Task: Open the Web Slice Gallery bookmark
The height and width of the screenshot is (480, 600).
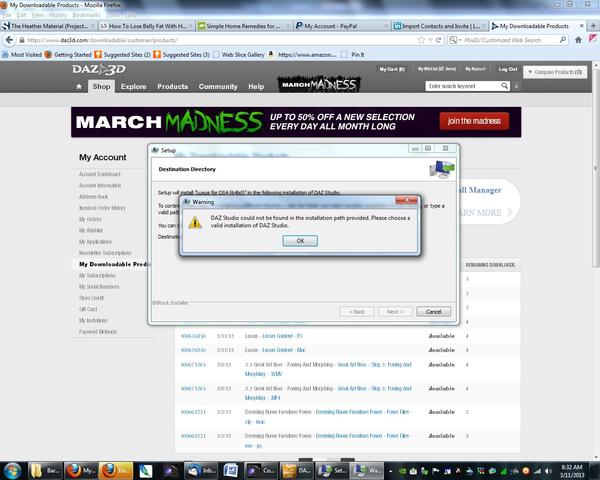Action: (x=239, y=55)
